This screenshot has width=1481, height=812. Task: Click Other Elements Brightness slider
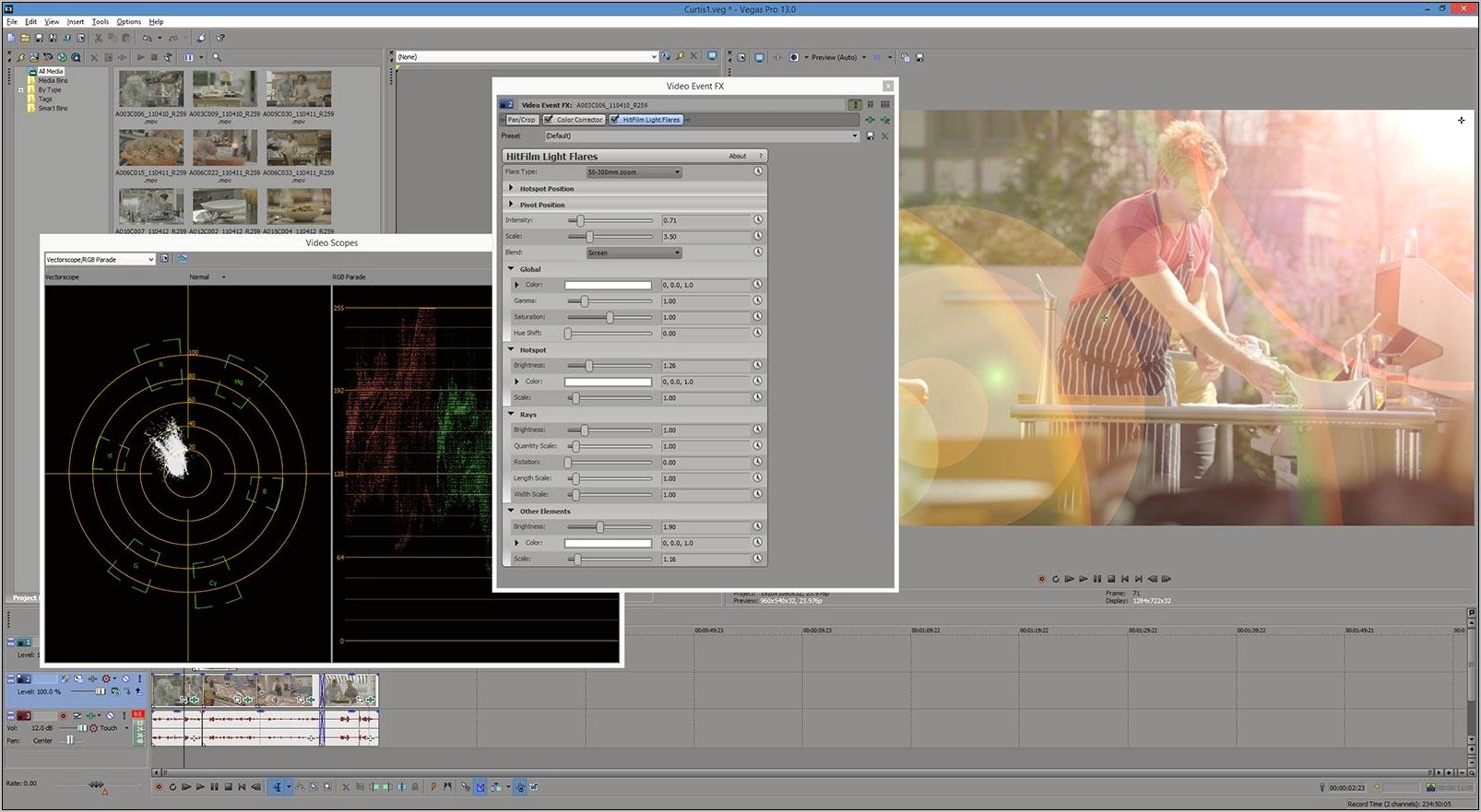click(610, 527)
